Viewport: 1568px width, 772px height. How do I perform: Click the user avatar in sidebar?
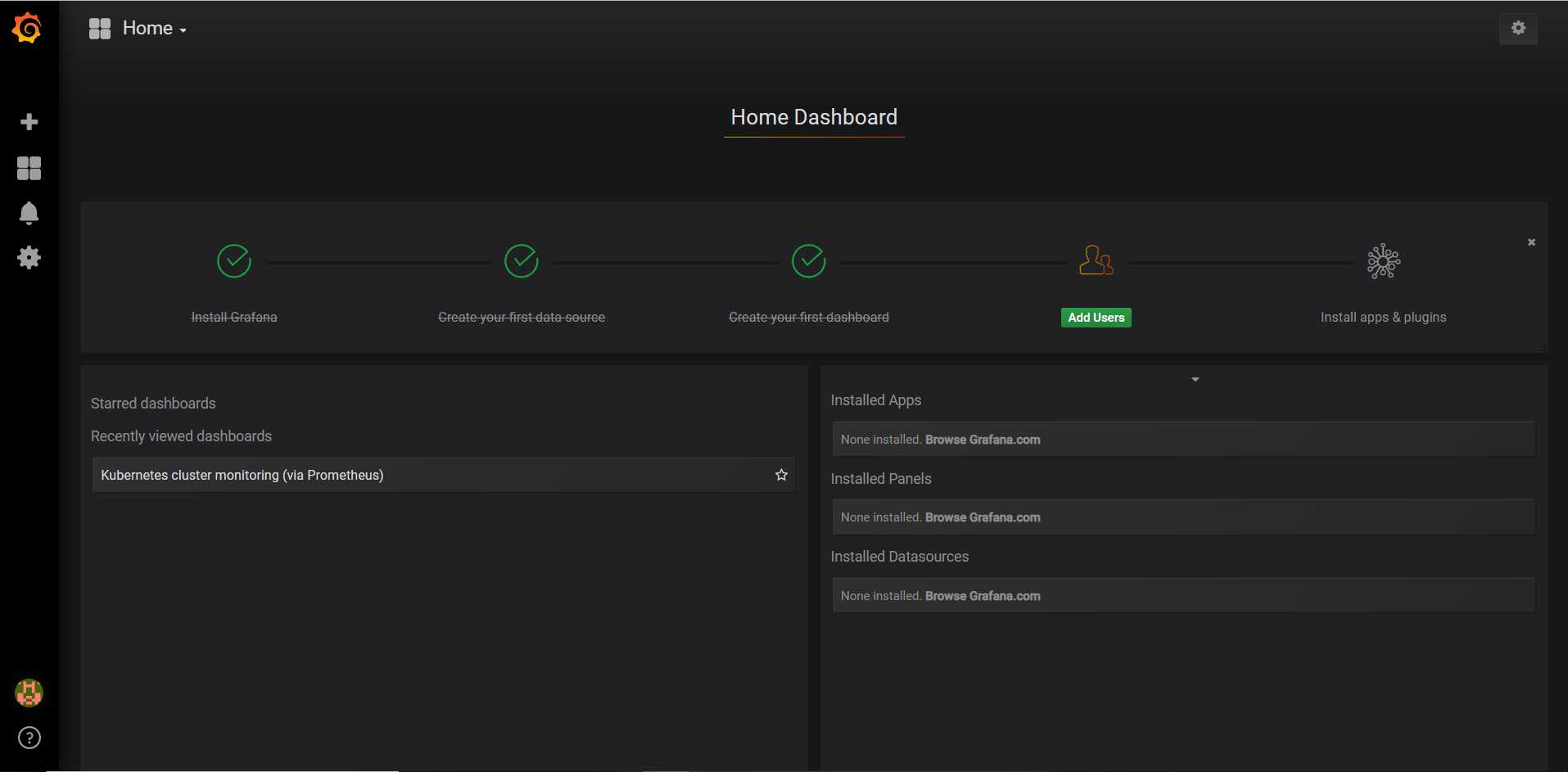tap(29, 693)
